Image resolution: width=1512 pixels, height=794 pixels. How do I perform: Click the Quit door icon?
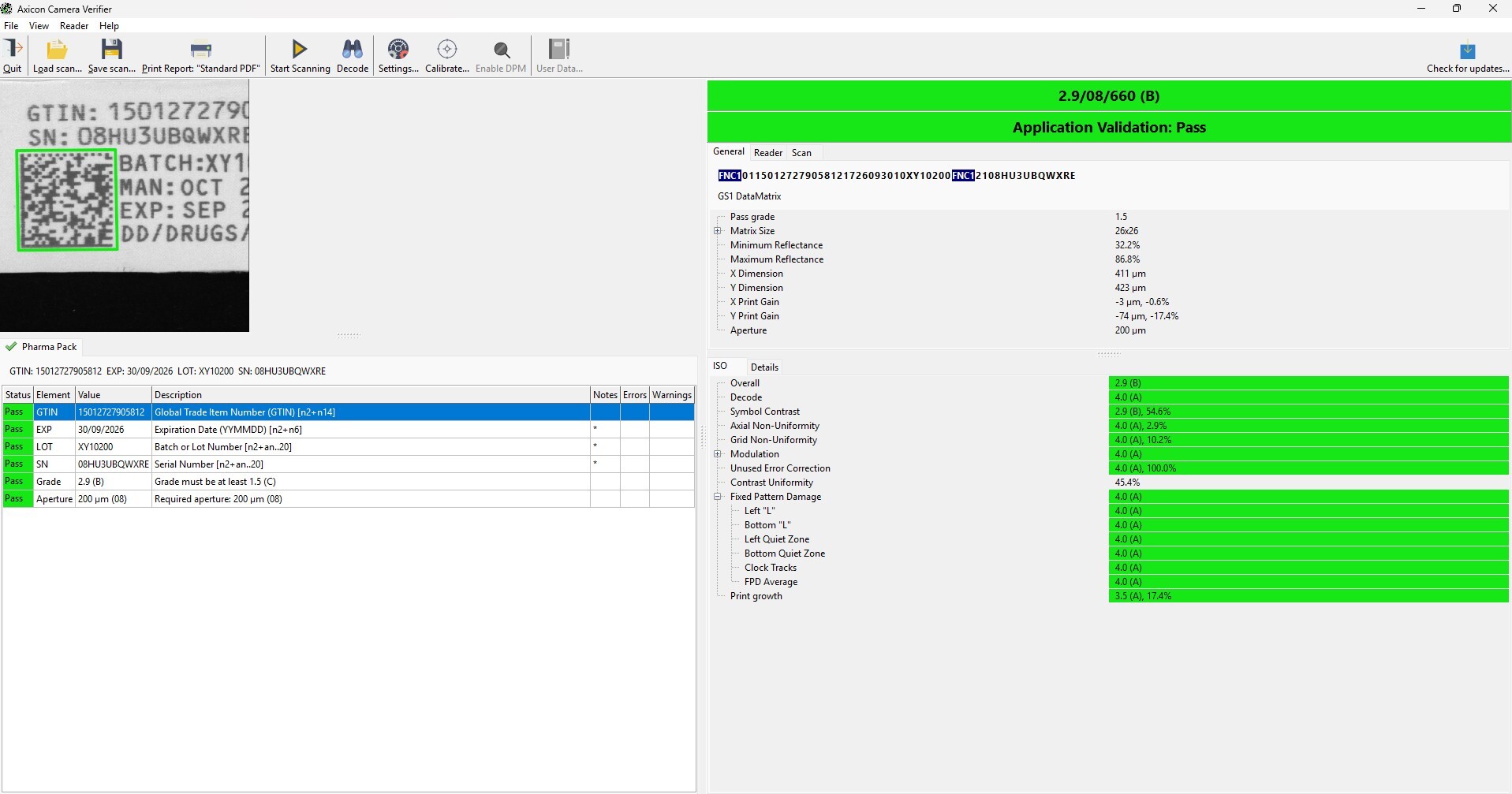[13, 49]
